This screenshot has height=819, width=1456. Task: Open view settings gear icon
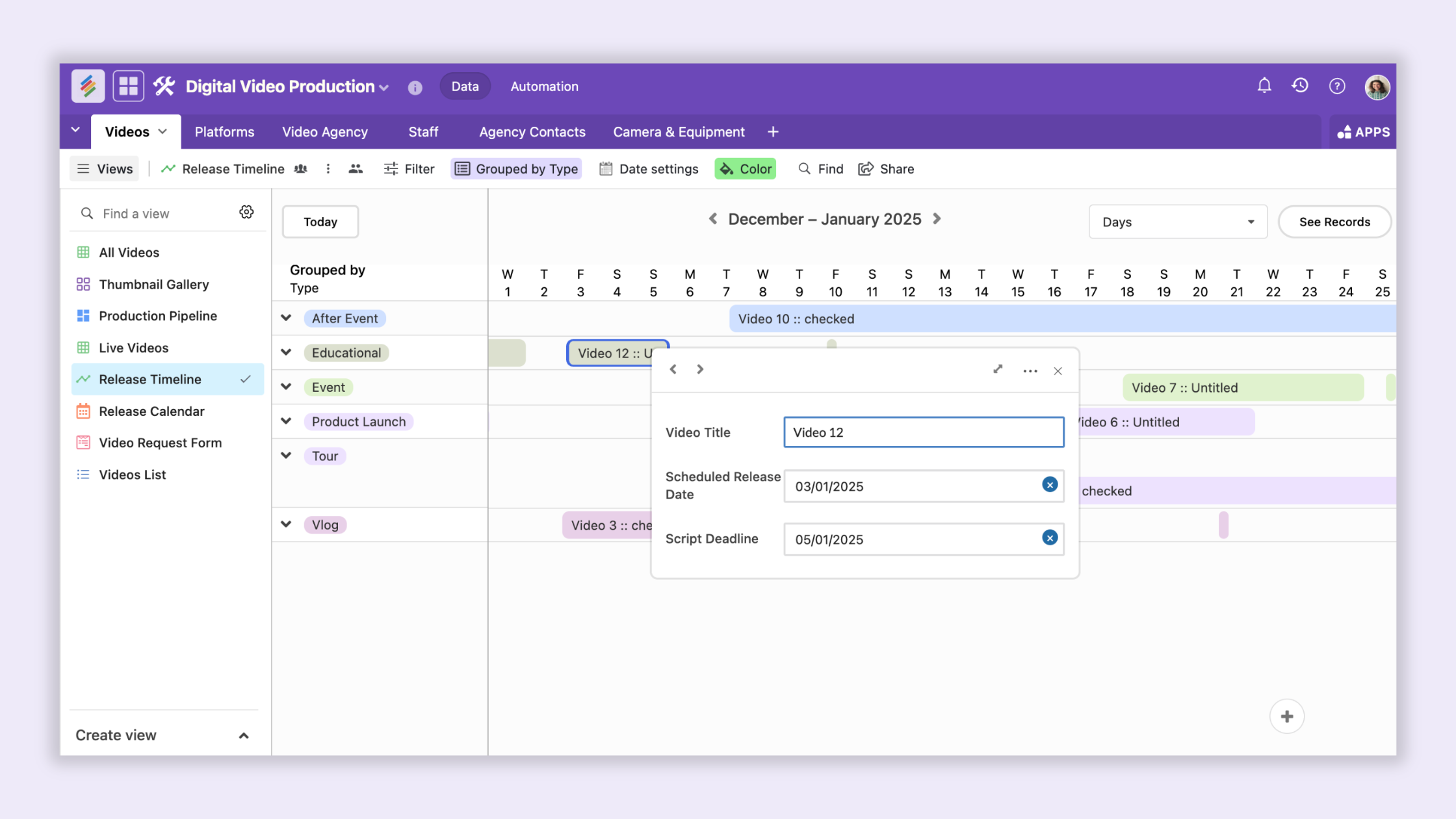[x=246, y=213]
